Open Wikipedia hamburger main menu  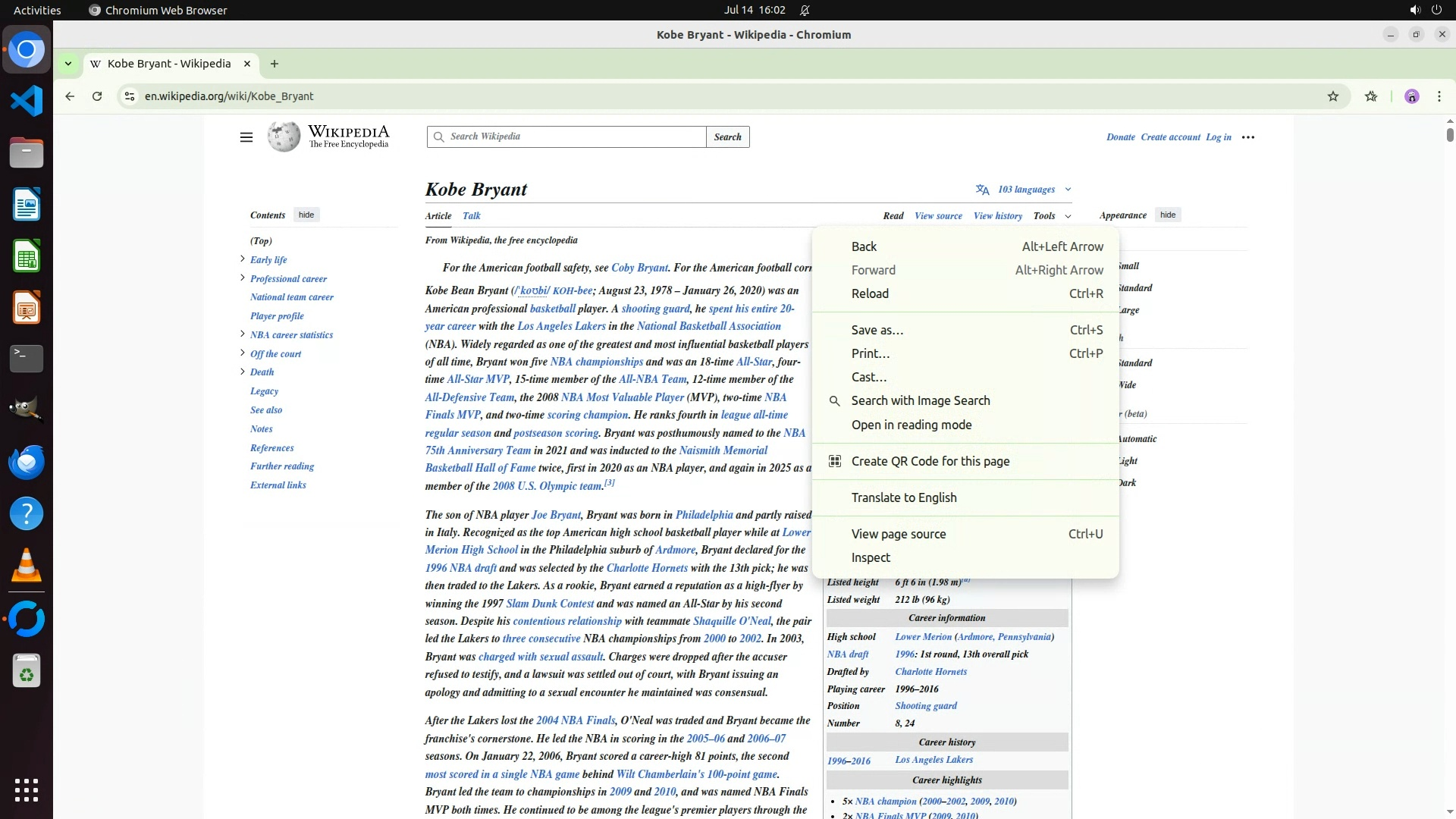(246, 137)
